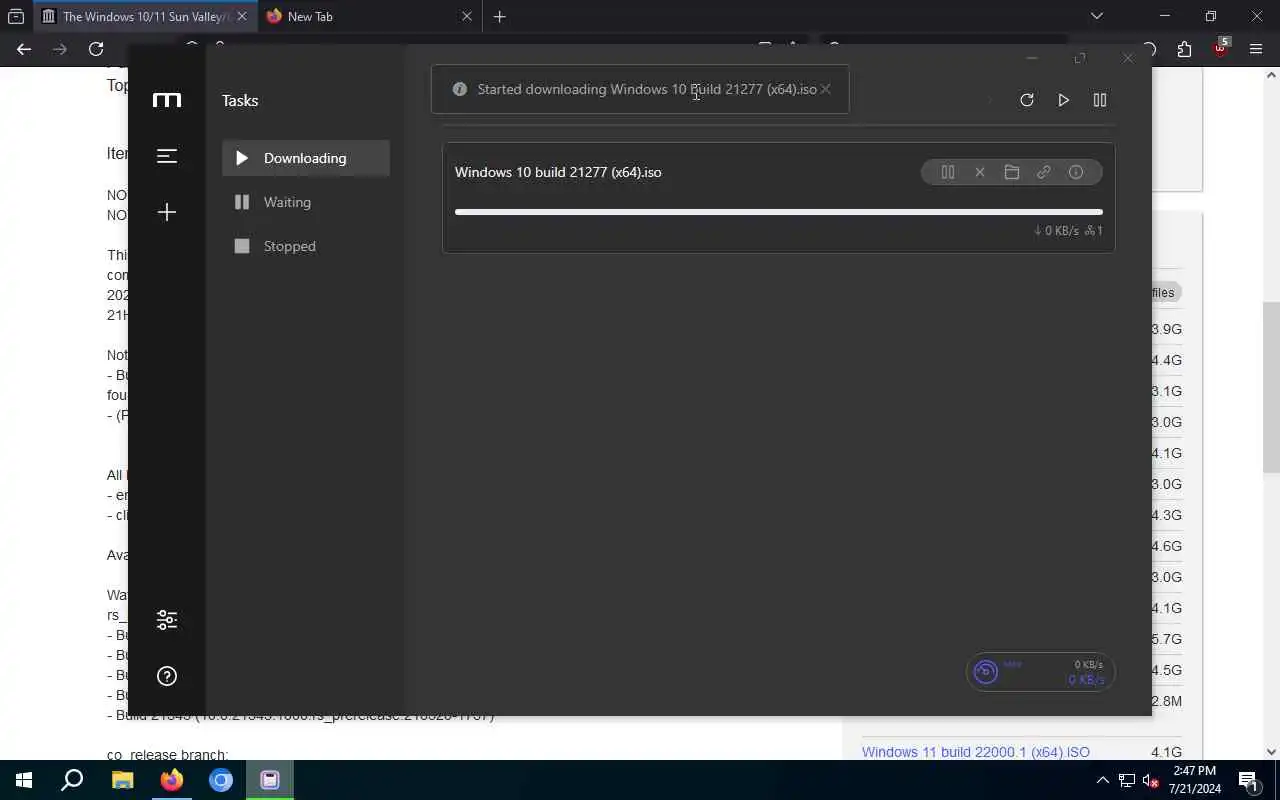Click the taskbar clock showing 2:47 PM
1280x800 pixels.
coord(1193,780)
